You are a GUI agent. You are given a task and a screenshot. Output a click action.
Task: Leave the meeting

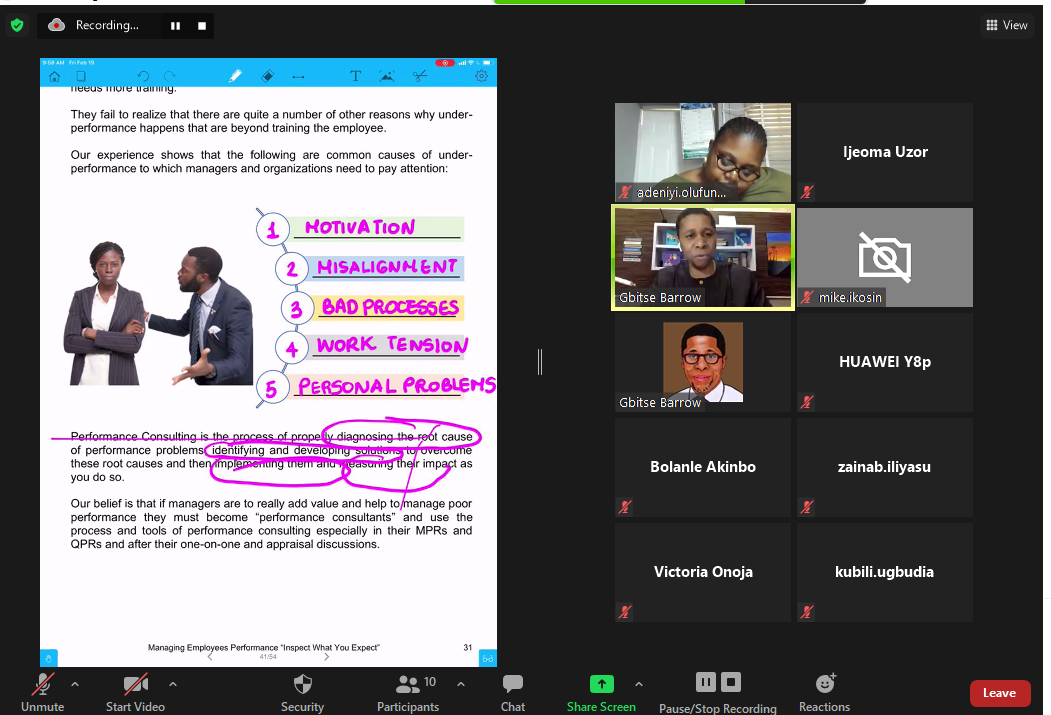999,693
